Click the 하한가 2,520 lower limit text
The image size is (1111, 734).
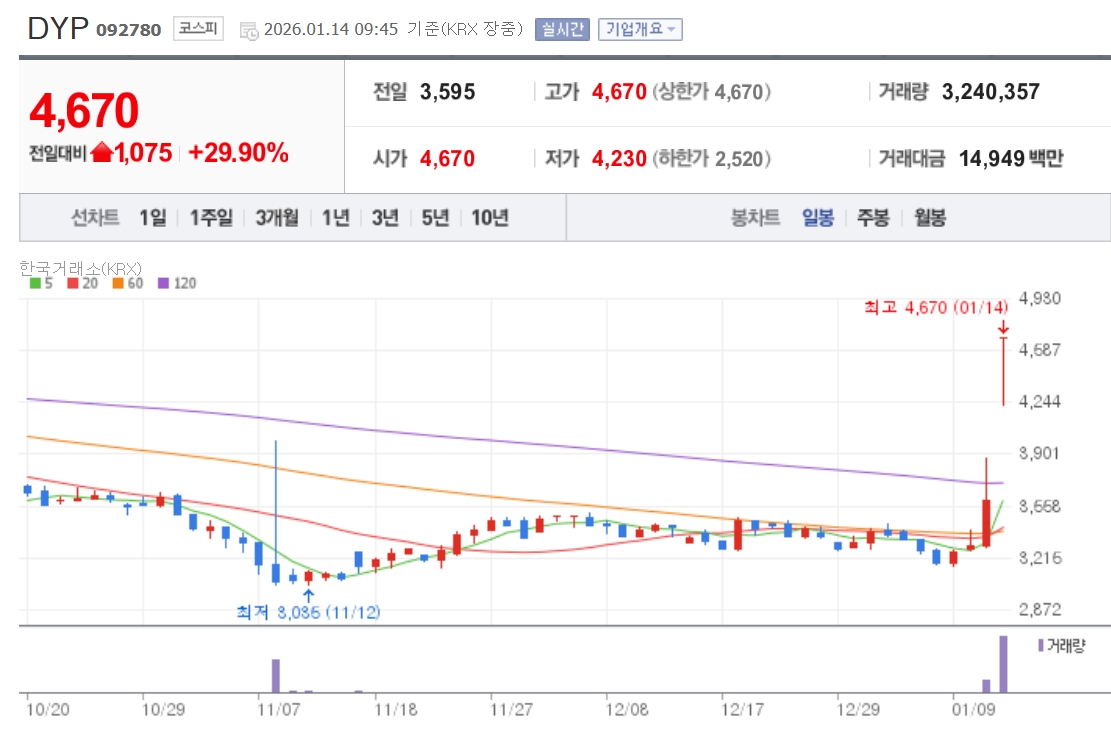click(711, 158)
